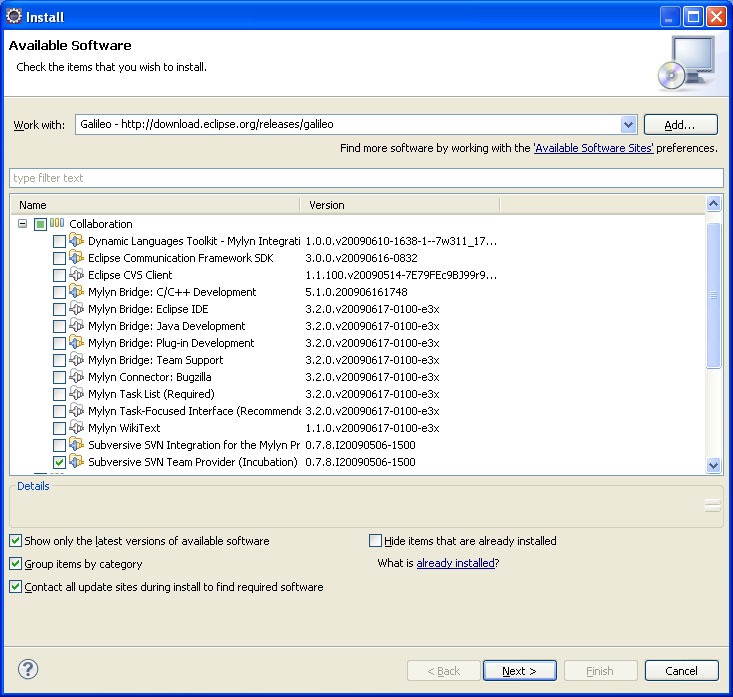
Task: Click the Subversive SVN Integration for Mylyn icon
Action: click(x=76, y=445)
